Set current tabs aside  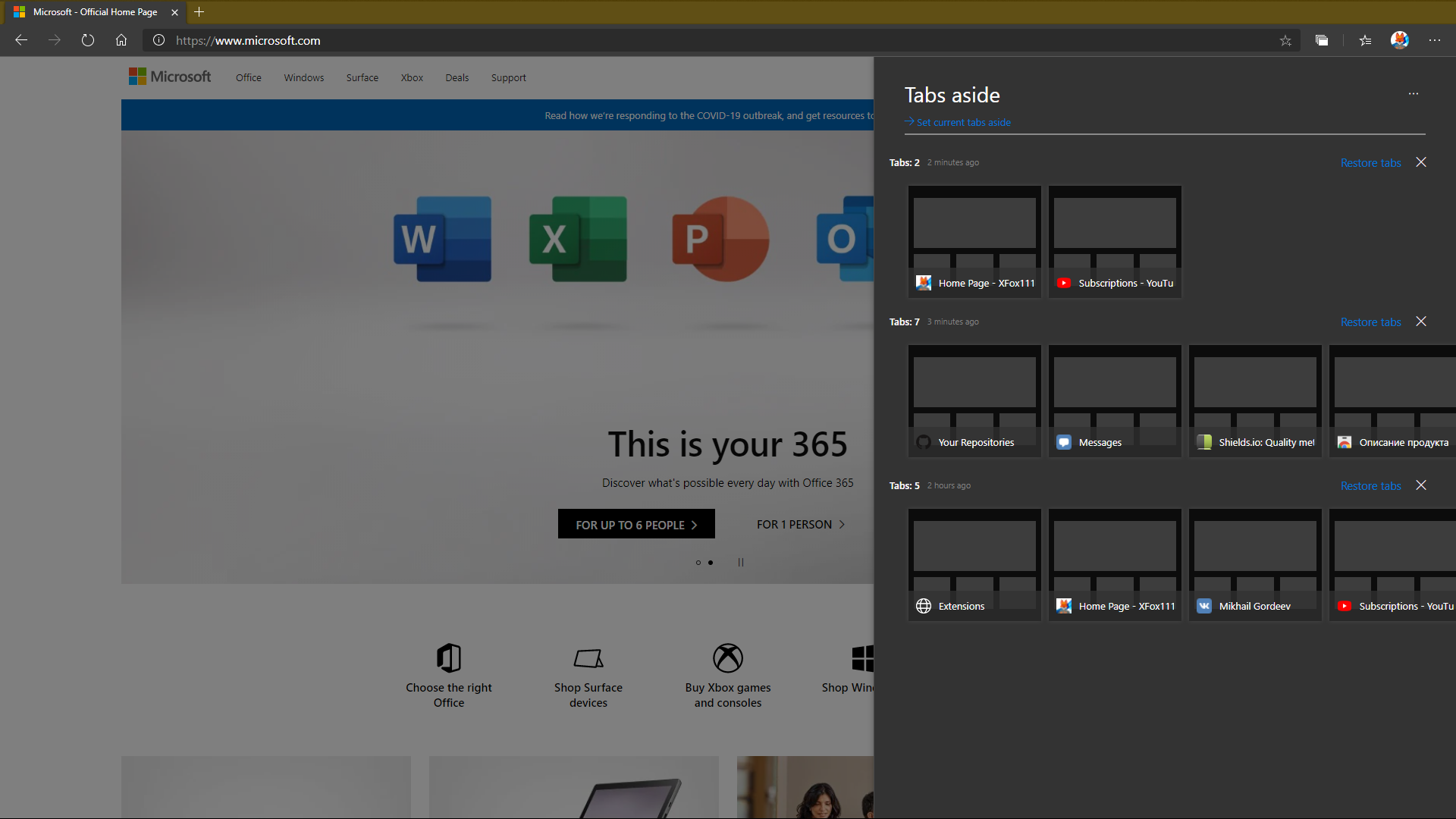click(x=958, y=122)
